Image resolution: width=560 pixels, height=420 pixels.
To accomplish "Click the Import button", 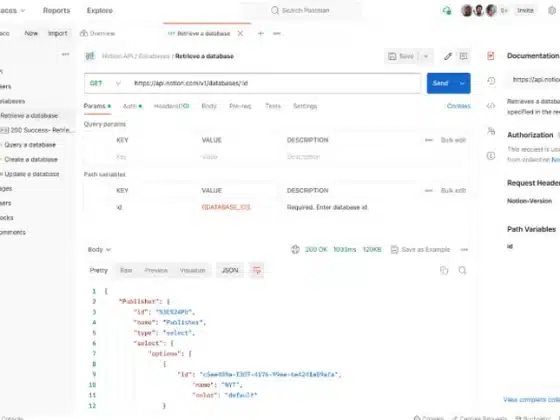I will (x=58, y=33).
